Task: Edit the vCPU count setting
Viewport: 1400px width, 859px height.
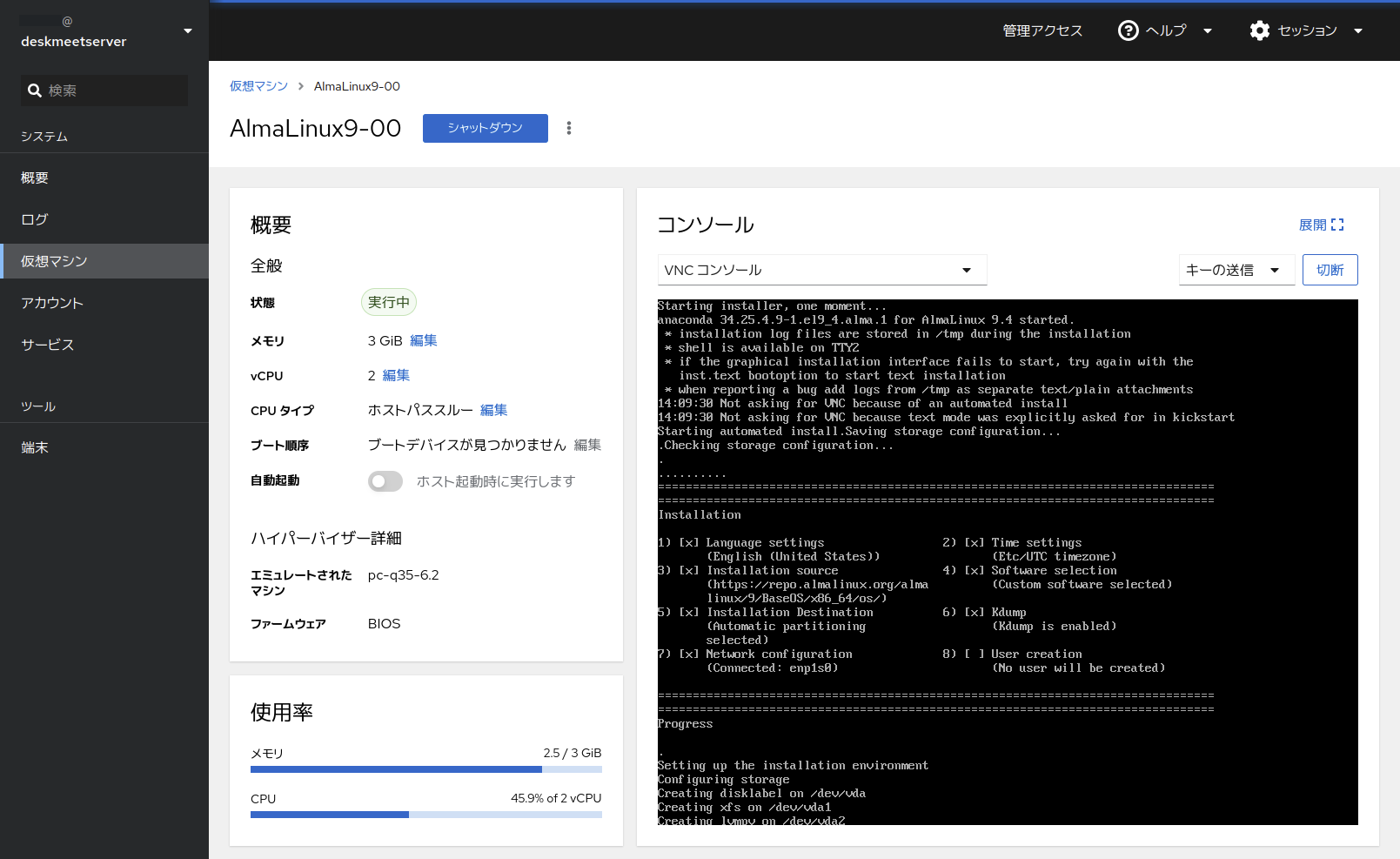Action: (396, 375)
